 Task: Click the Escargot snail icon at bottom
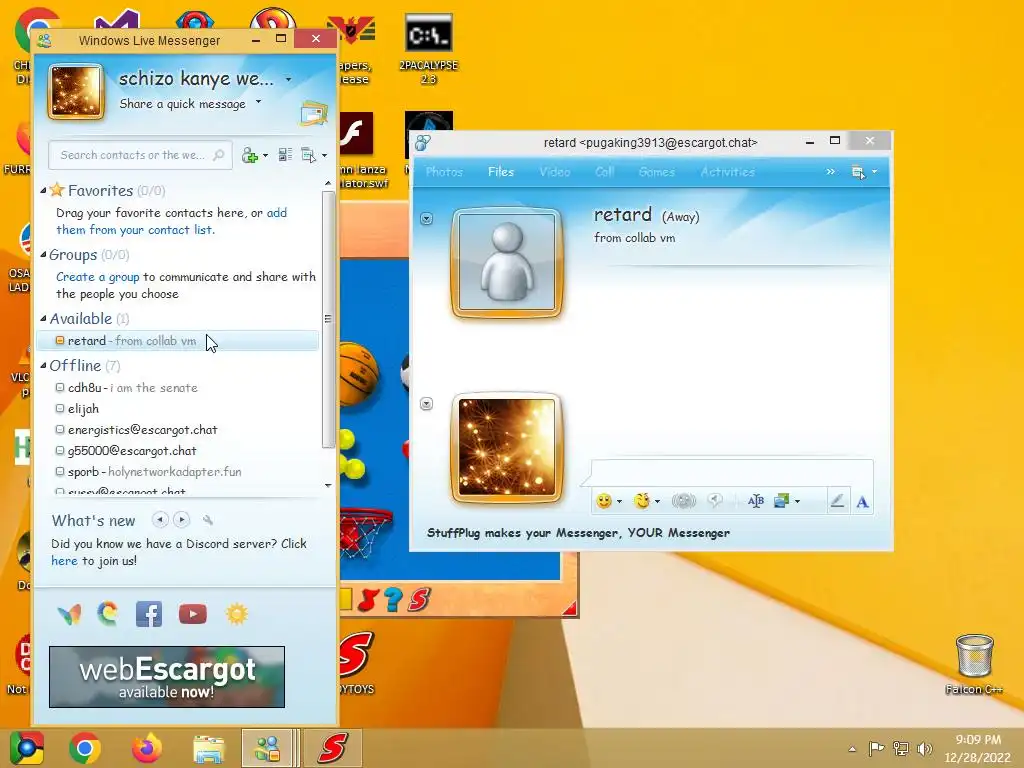click(x=108, y=613)
